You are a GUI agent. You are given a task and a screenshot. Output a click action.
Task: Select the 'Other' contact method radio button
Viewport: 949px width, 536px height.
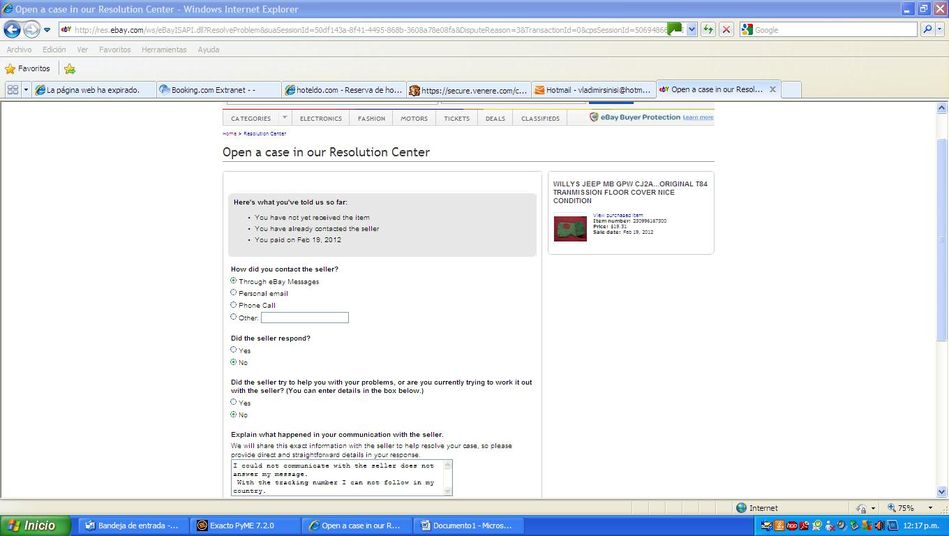234,316
